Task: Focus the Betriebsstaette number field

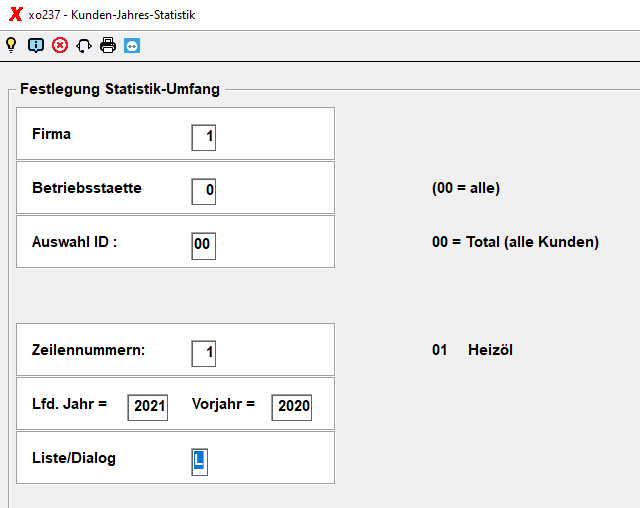Action: (204, 191)
